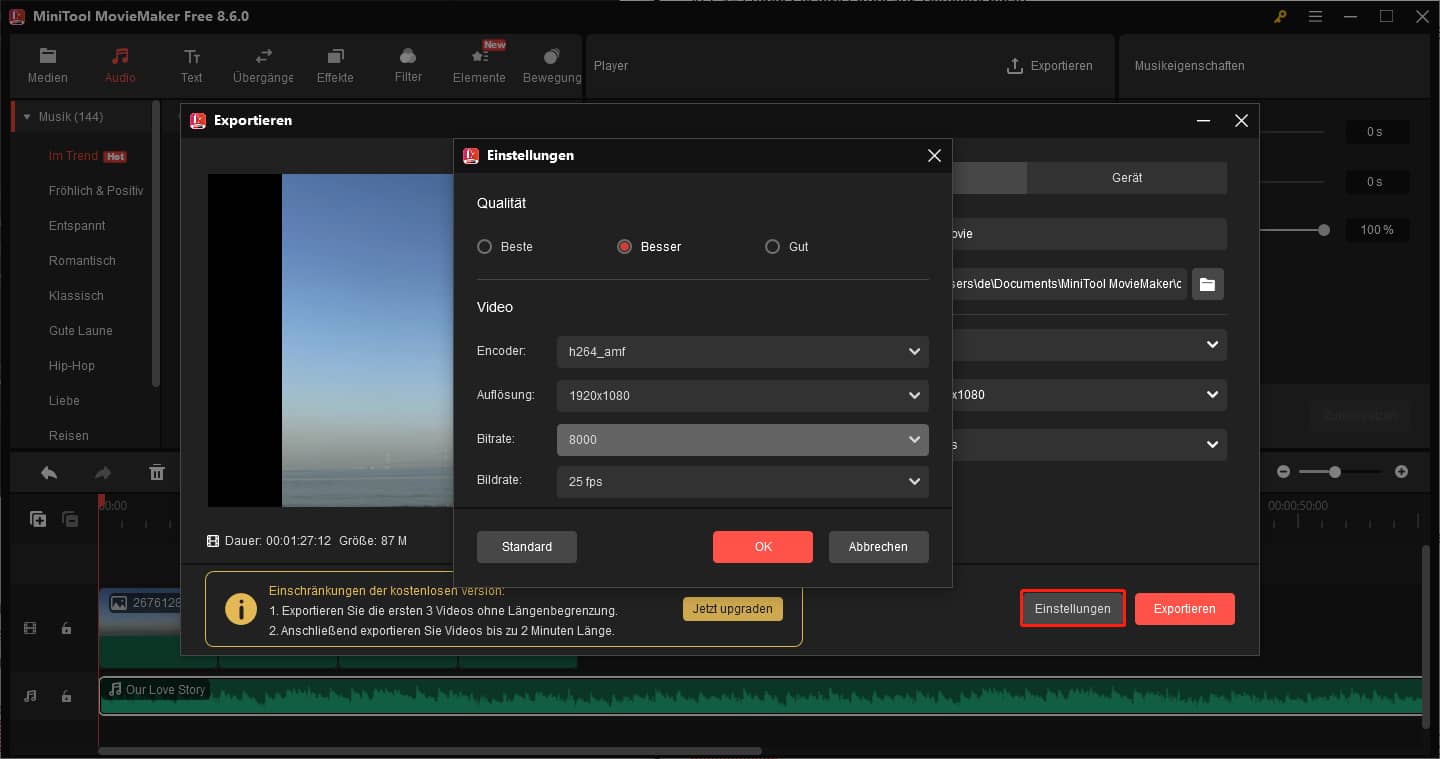Browse the Effekte library
The image size is (1440, 759).
[x=335, y=65]
